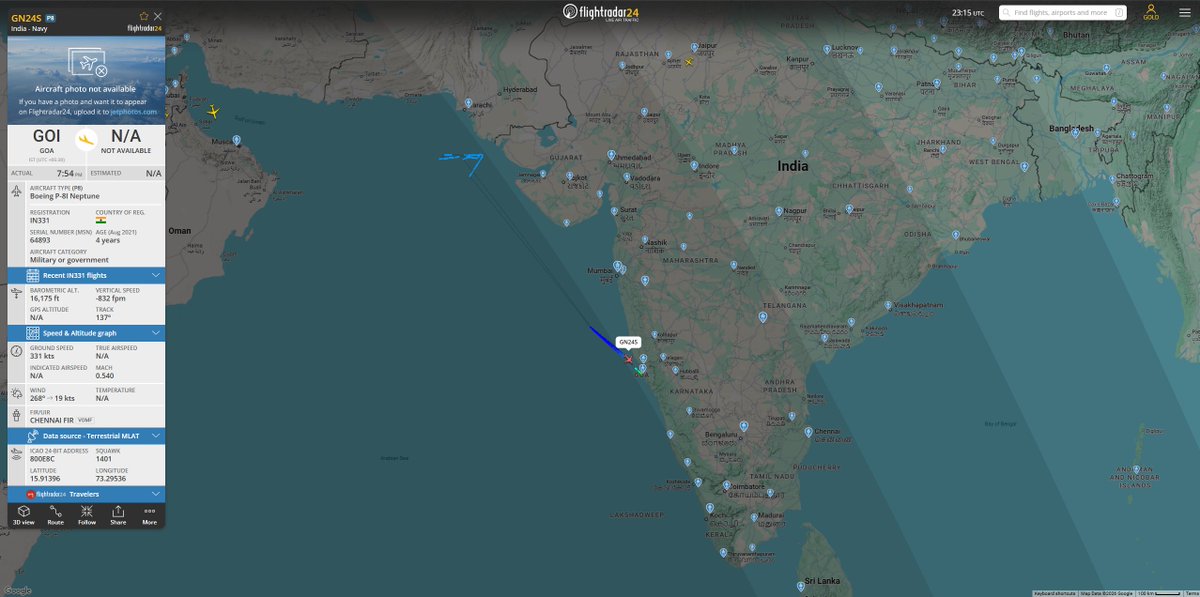
Task: Click the IN331 registration value
Action: [x=39, y=221]
